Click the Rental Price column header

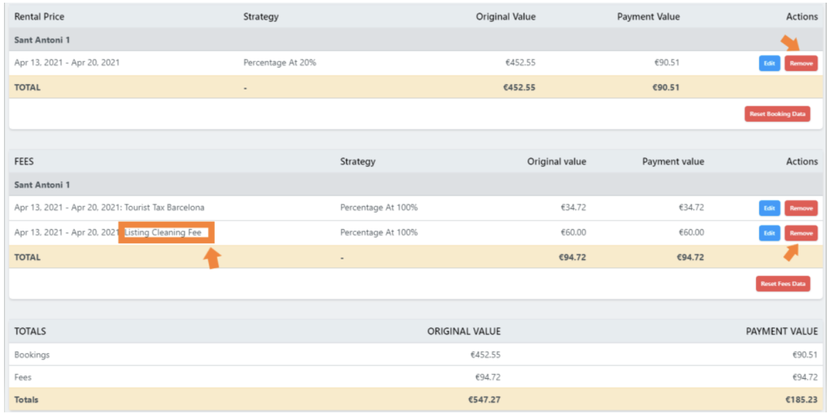pos(39,17)
